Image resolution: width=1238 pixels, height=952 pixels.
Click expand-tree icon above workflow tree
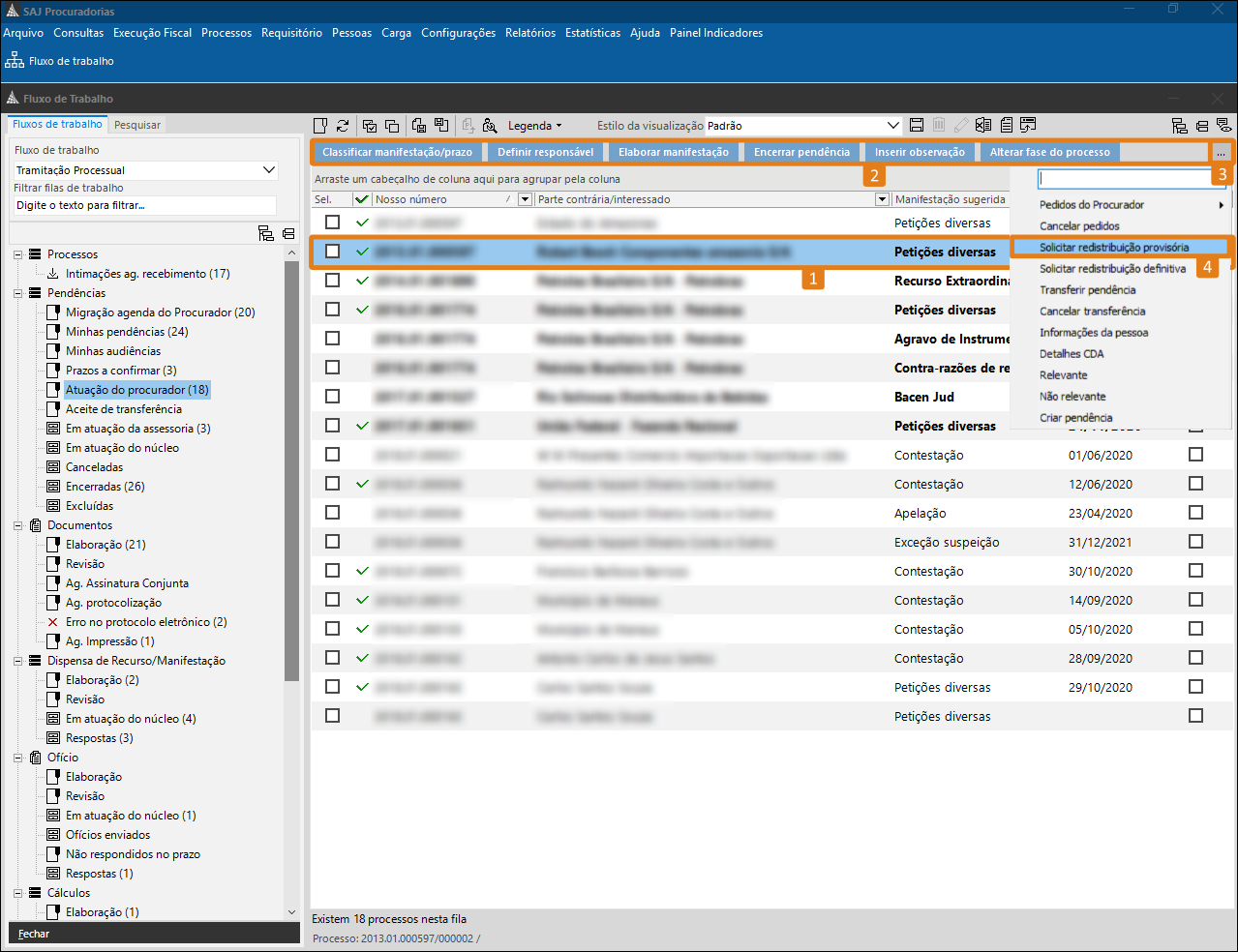[x=266, y=233]
